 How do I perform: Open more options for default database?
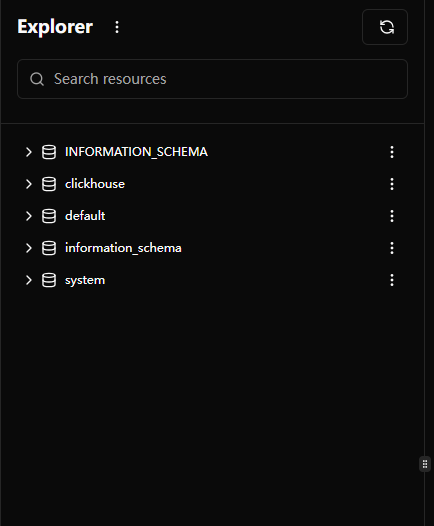tap(392, 216)
